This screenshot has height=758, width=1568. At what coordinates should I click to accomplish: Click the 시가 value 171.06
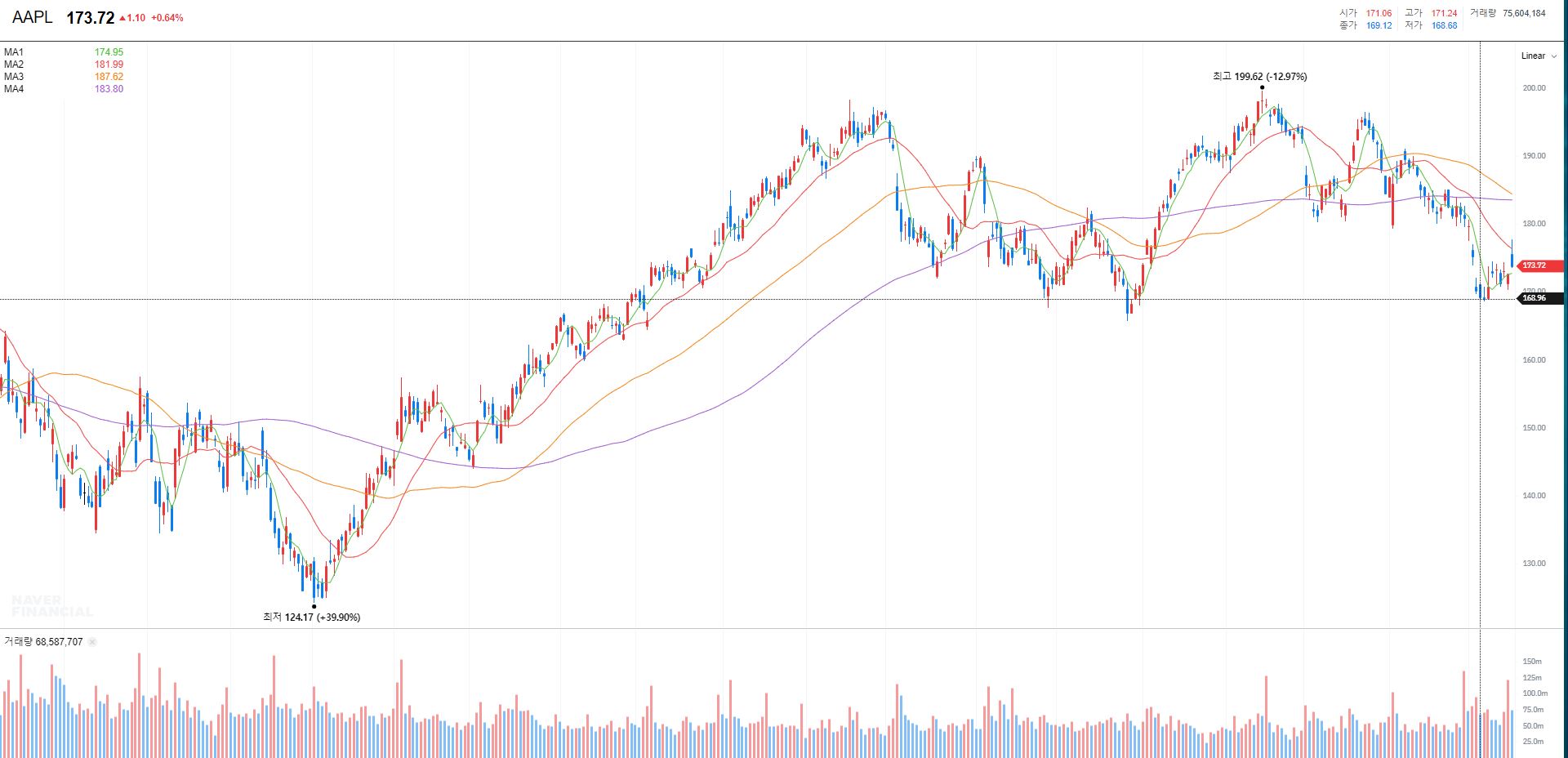pos(1379,13)
